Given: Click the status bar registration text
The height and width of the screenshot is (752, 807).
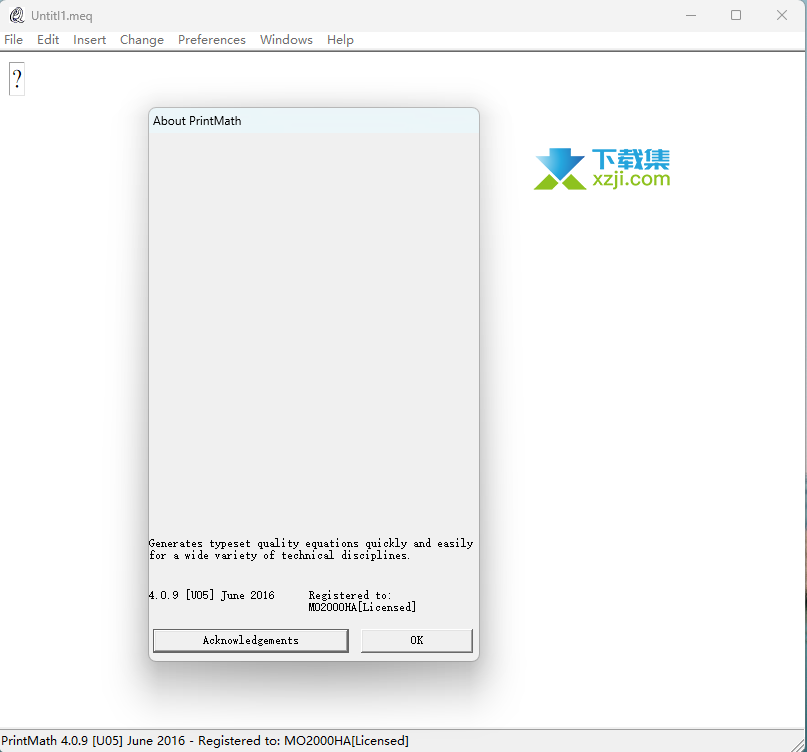Looking at the screenshot, I should pos(205,741).
